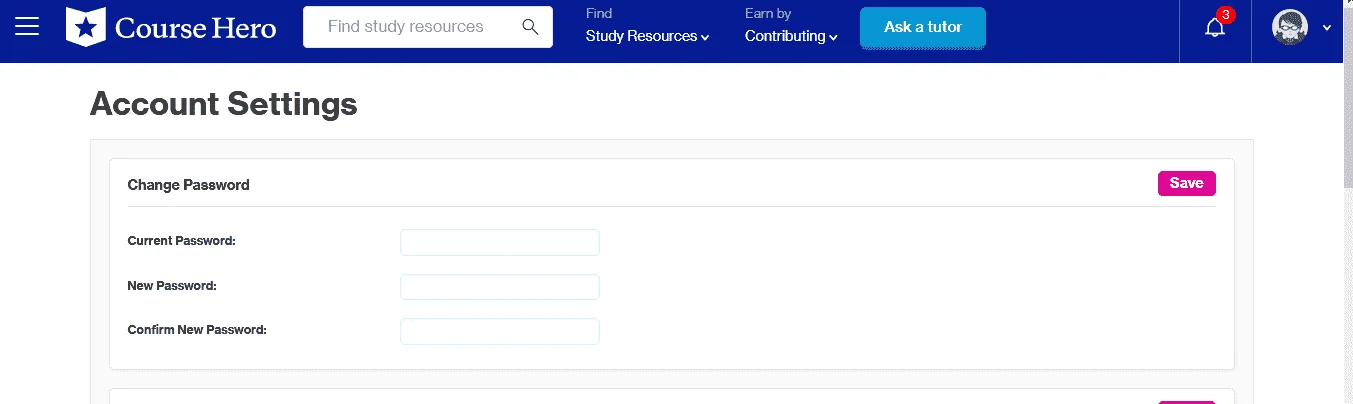The image size is (1353, 404).
Task: Click the Change Password section title
Action: coord(189,185)
